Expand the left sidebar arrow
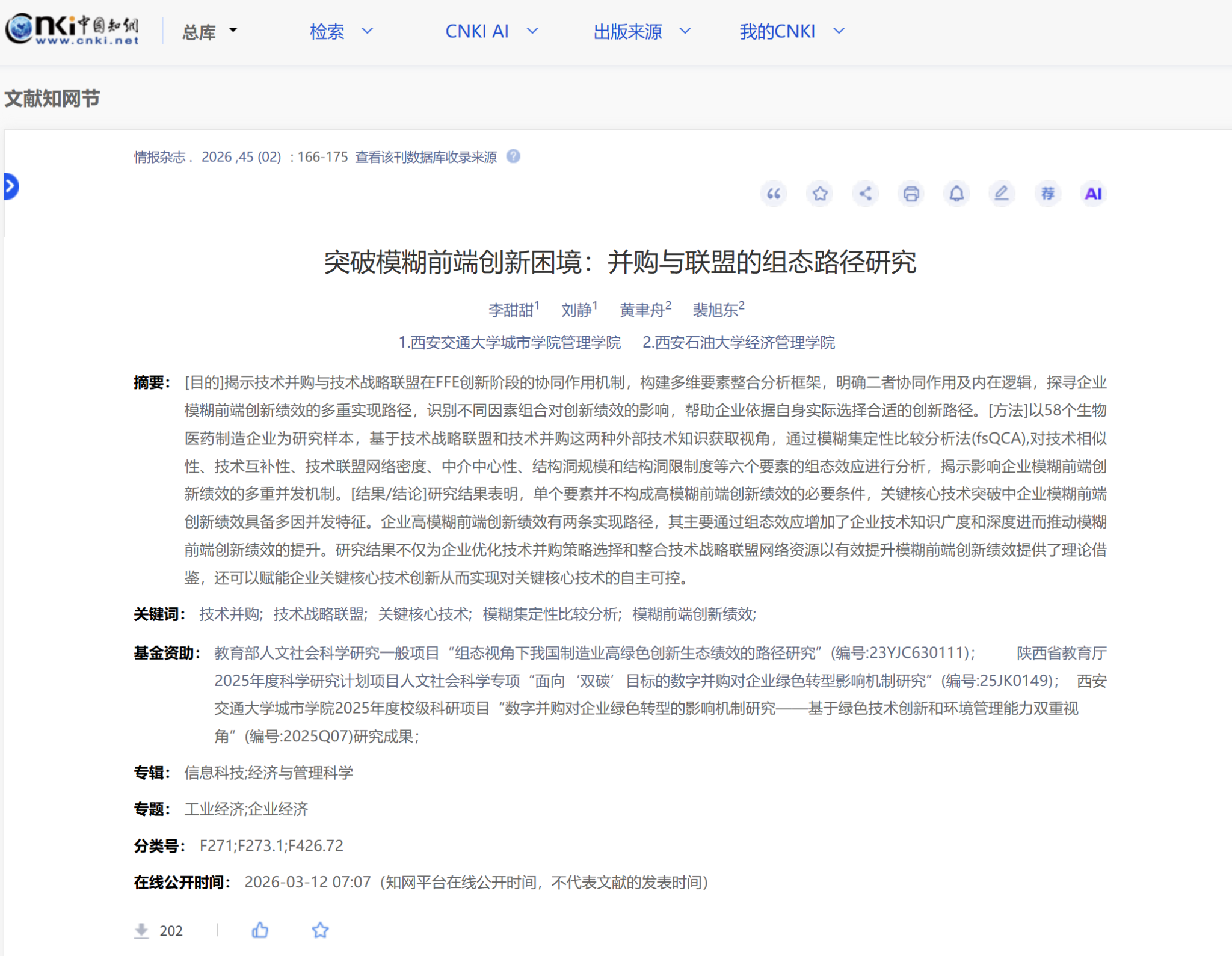Viewport: 1232px width, 956px height. 11,186
